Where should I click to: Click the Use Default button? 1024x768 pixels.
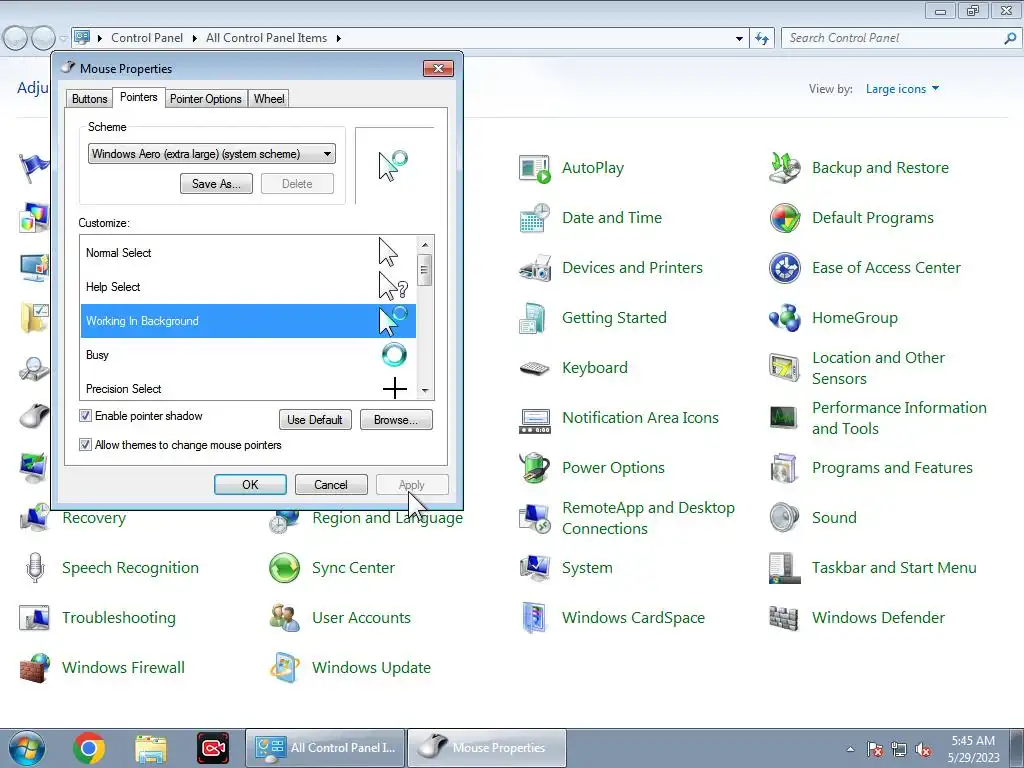(x=315, y=420)
